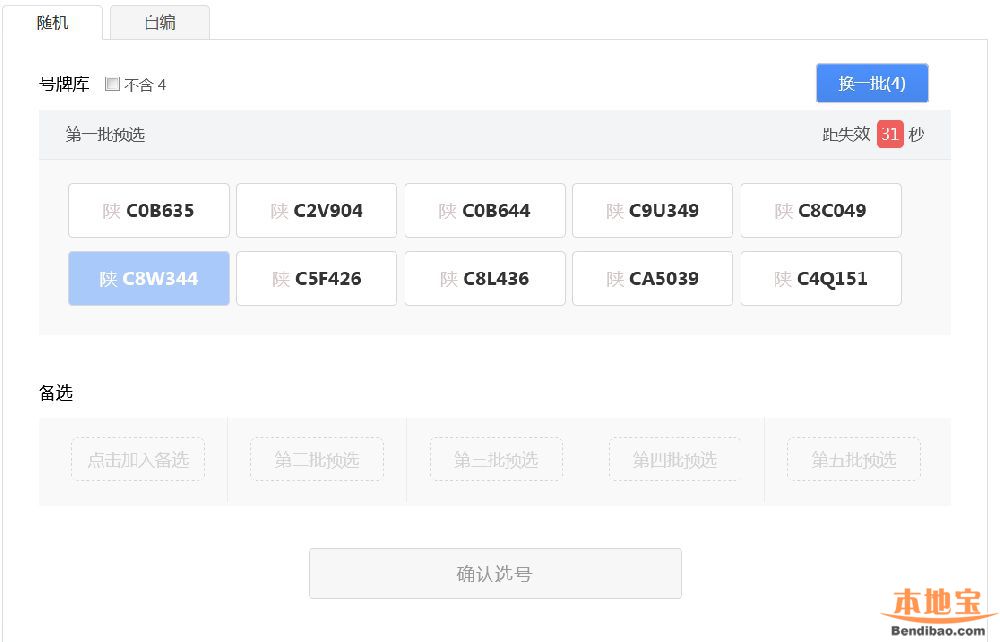Select plate 陕 C9U349
The image size is (1000, 642).
pyautogui.click(x=652, y=210)
